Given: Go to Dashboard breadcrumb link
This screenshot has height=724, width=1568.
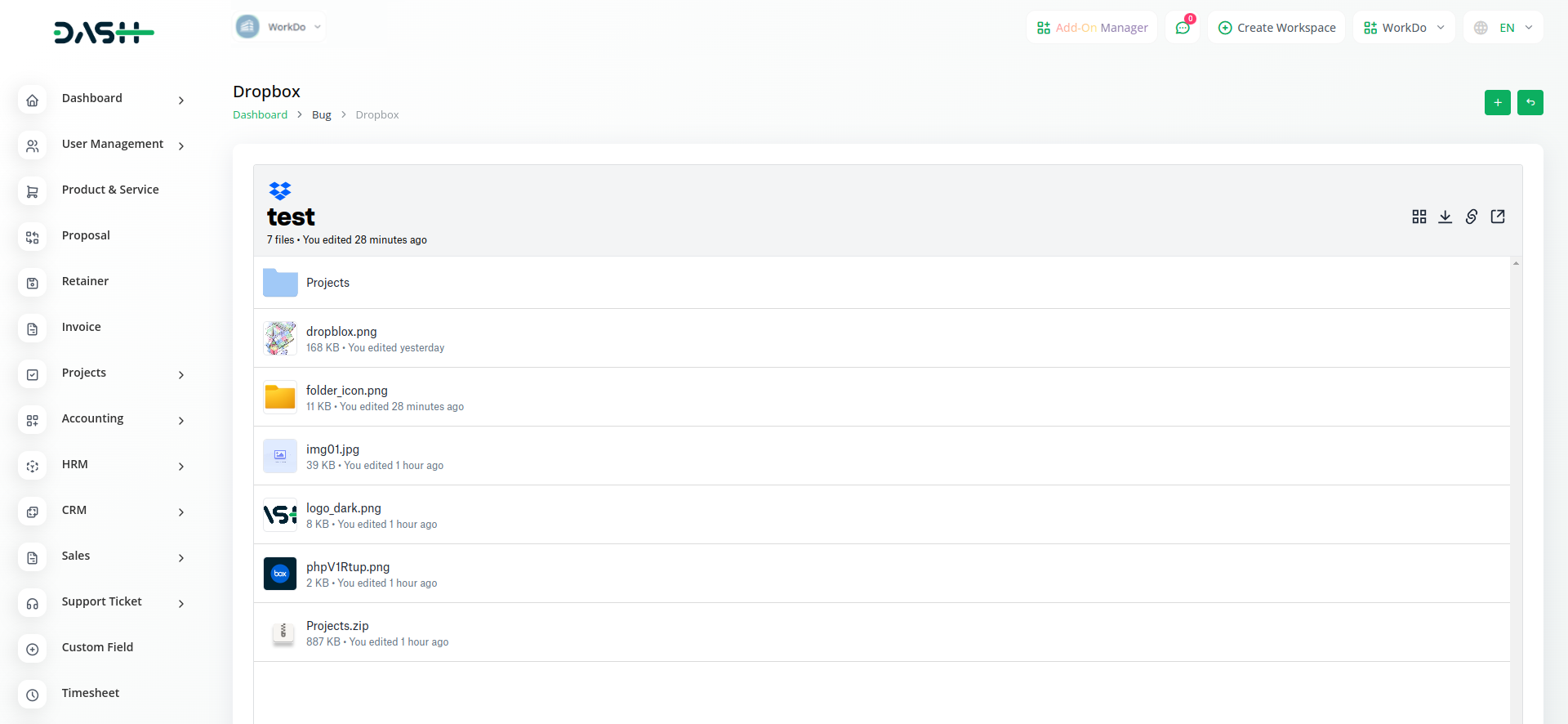Looking at the screenshot, I should click(260, 115).
